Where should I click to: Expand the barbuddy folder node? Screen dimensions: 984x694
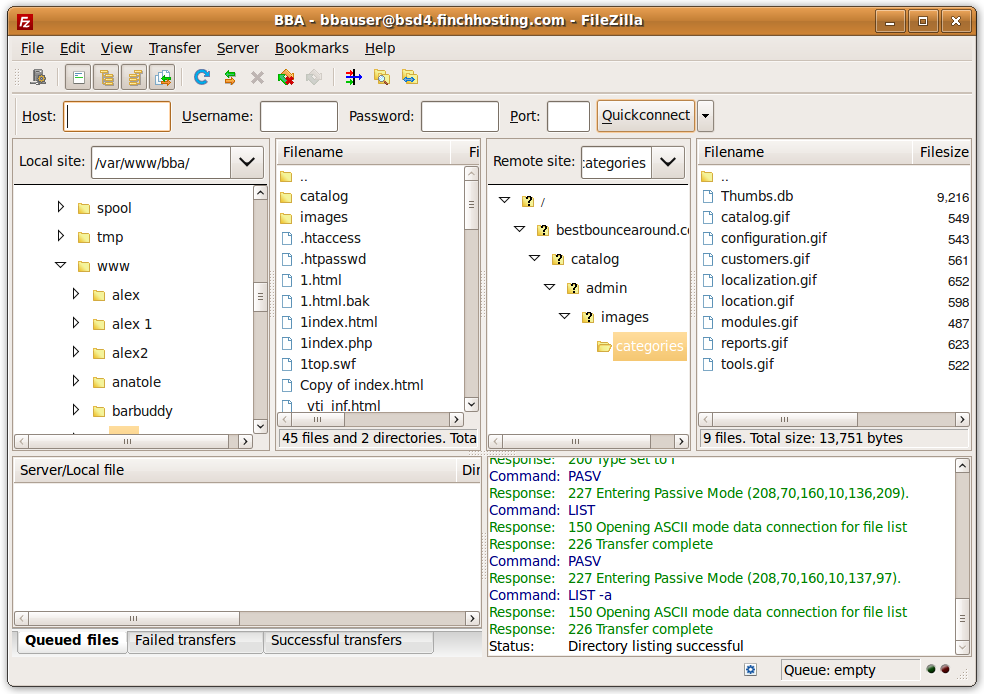click(x=75, y=410)
